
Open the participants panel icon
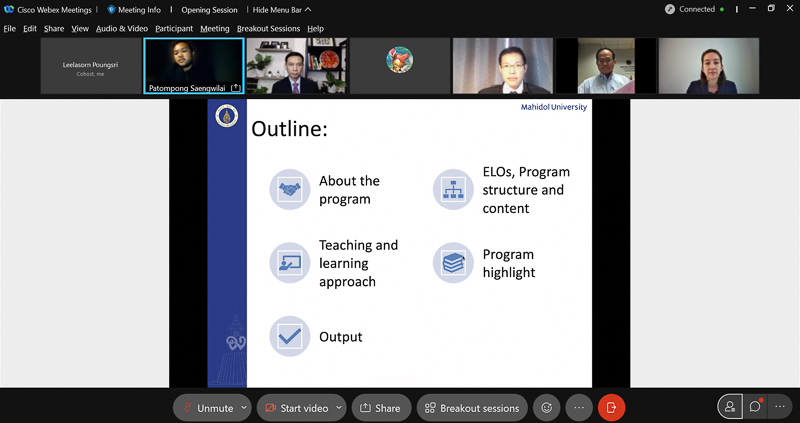(730, 407)
